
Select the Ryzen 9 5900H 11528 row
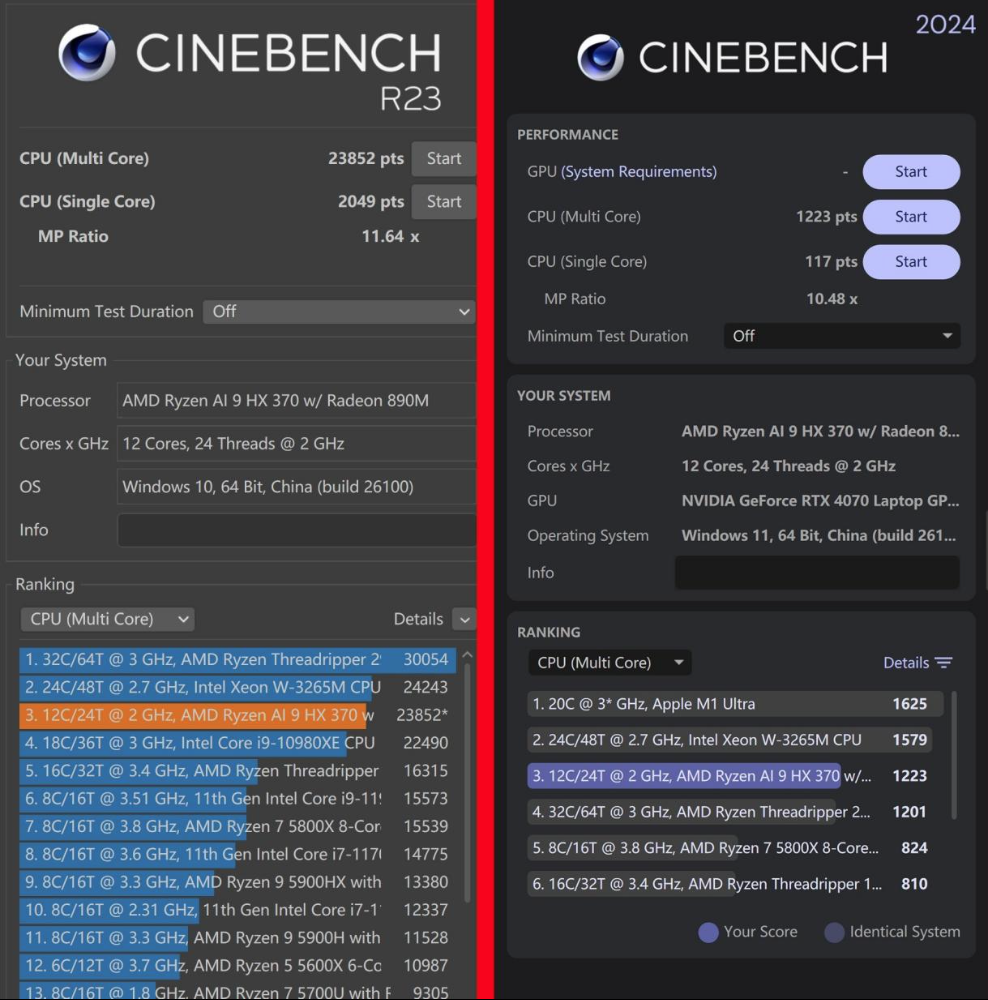tap(237, 938)
